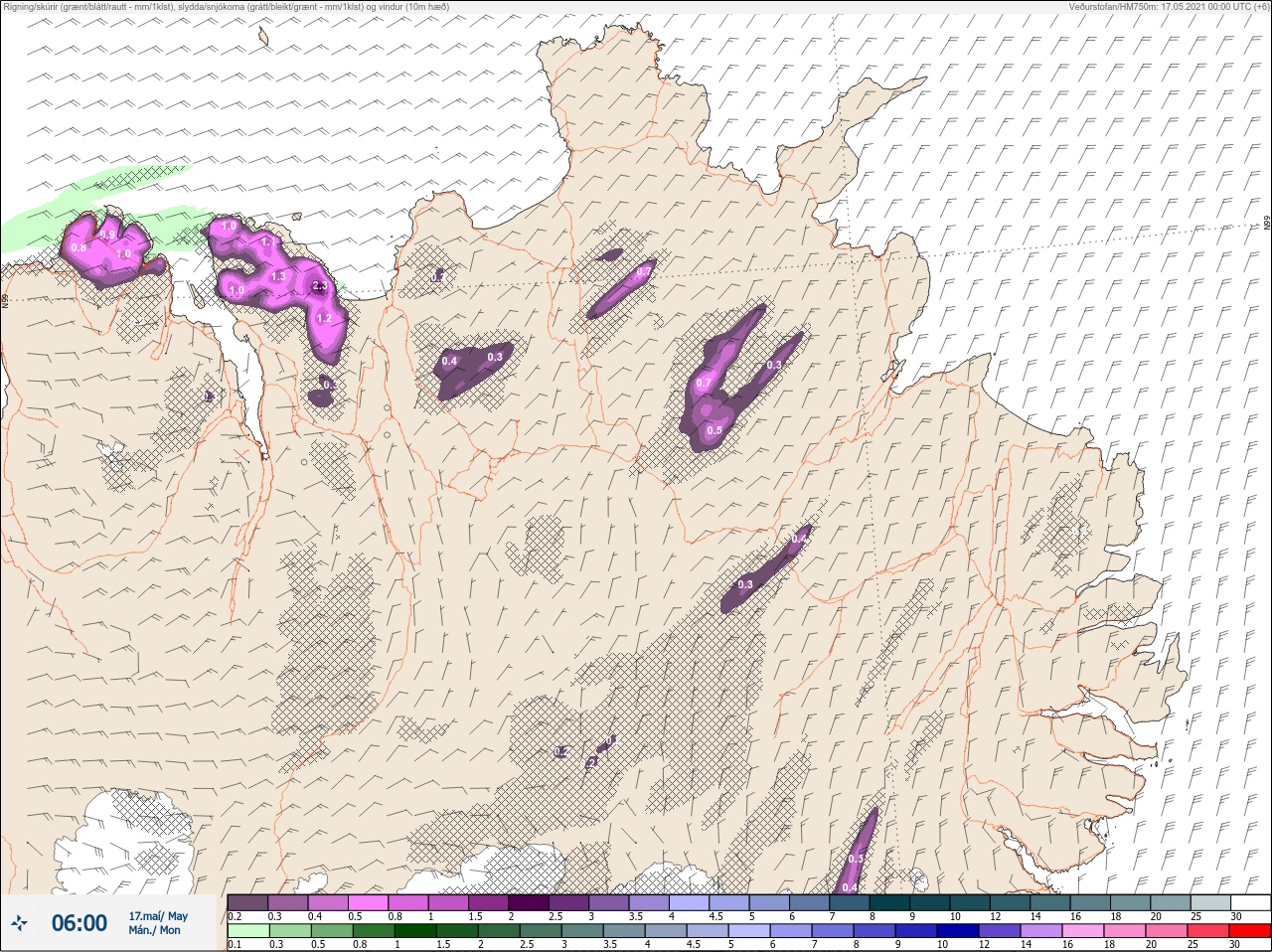Viewport: 1272px width, 952px height.
Task: Click the darkest purple snow legend swatch labeled 2
Action: pos(530,902)
